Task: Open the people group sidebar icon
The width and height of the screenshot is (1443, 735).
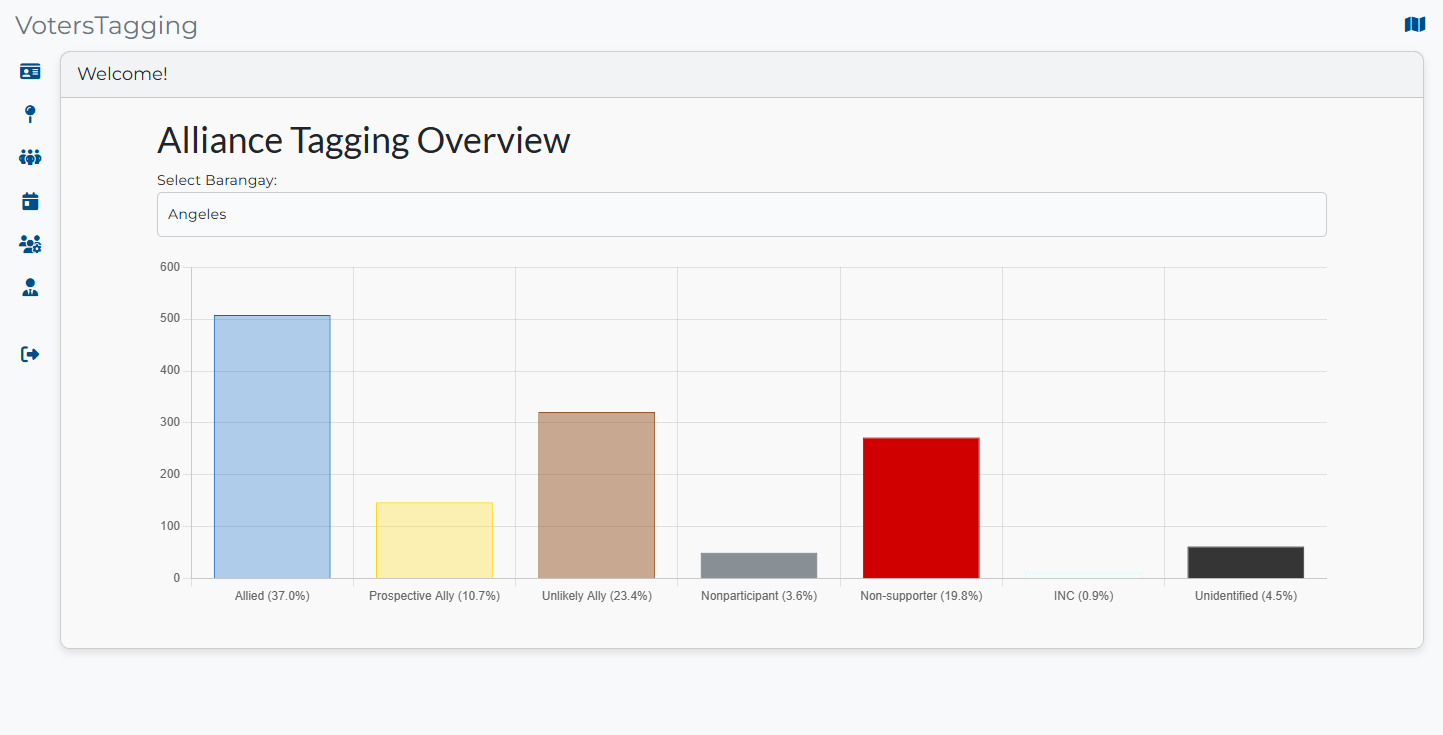Action: 30,157
